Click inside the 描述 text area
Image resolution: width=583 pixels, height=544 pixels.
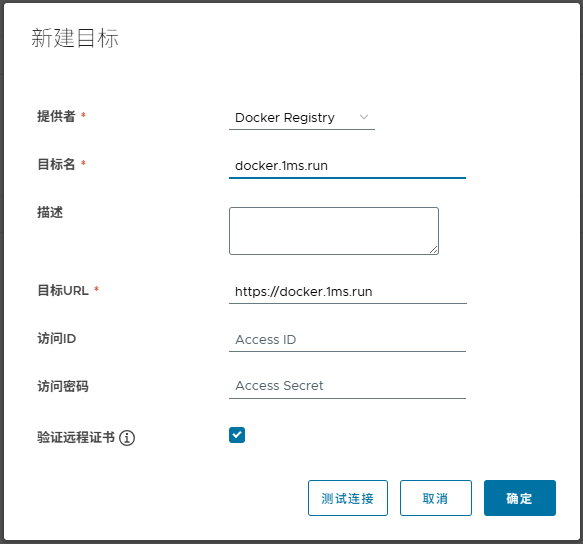click(334, 231)
